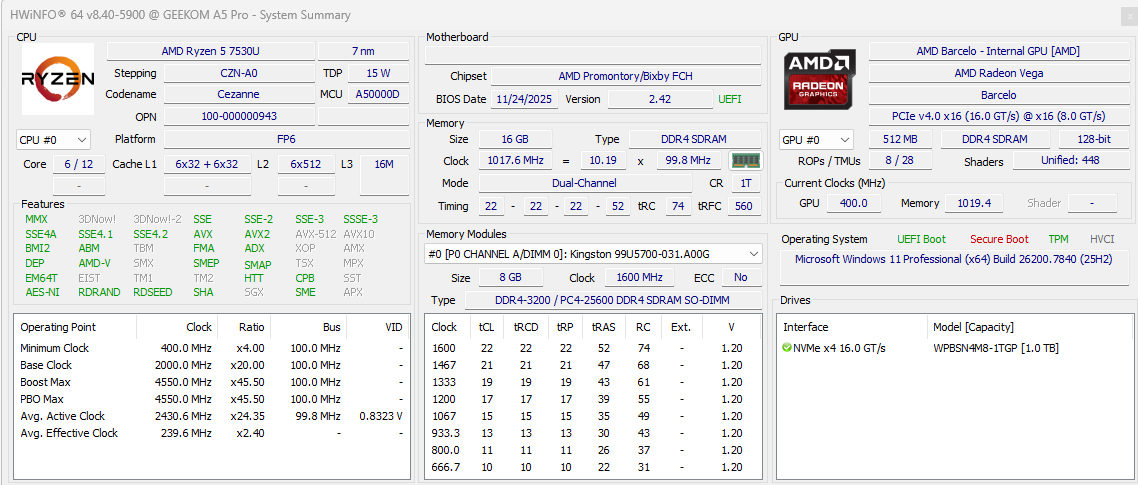Viewport: 1138px width, 485px height.
Task: Click the AMD Barcelo Internal GPU field
Action: pos(997,51)
